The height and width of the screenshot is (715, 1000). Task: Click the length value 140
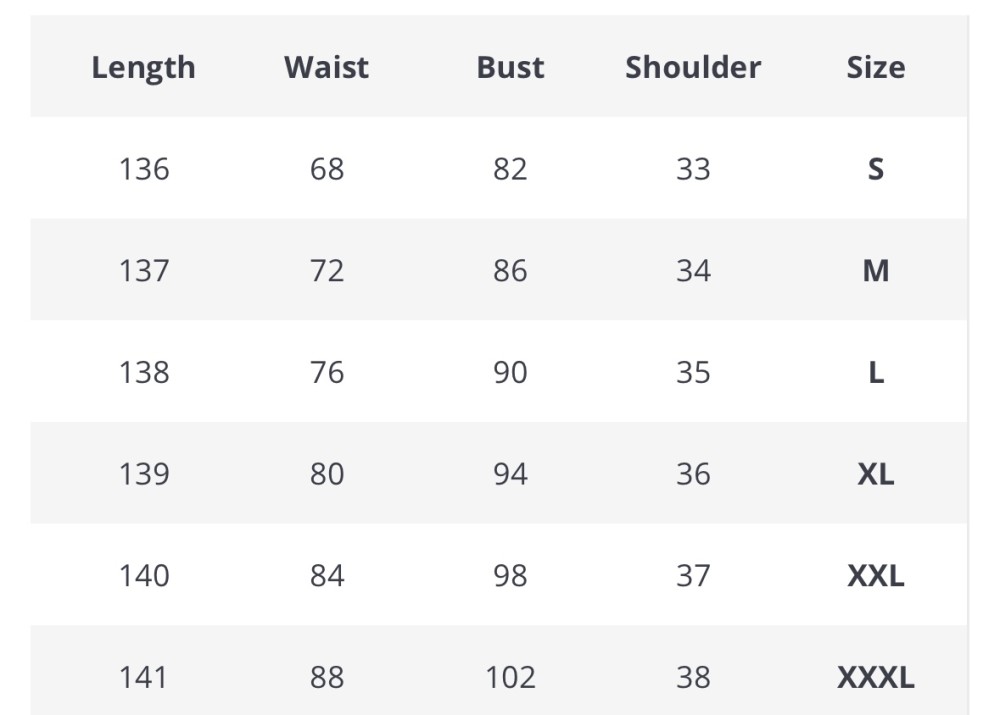click(144, 576)
